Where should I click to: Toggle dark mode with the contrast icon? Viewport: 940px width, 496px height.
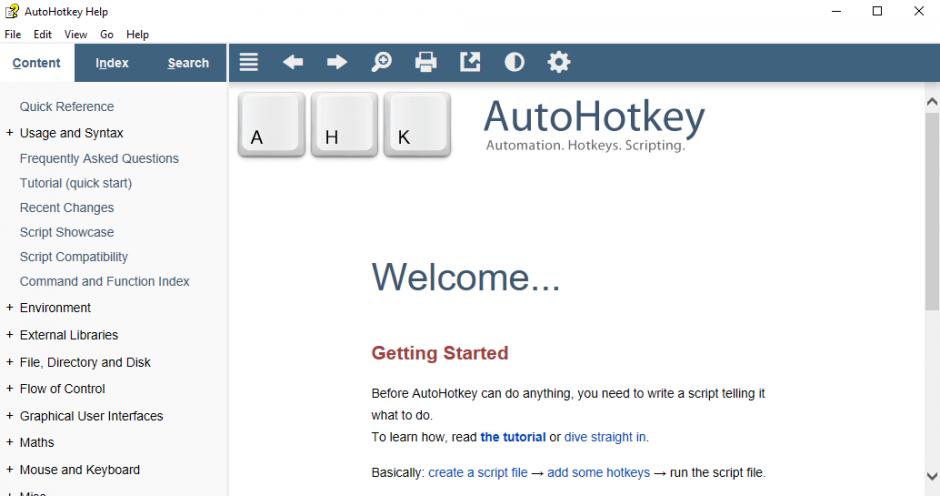click(x=514, y=62)
